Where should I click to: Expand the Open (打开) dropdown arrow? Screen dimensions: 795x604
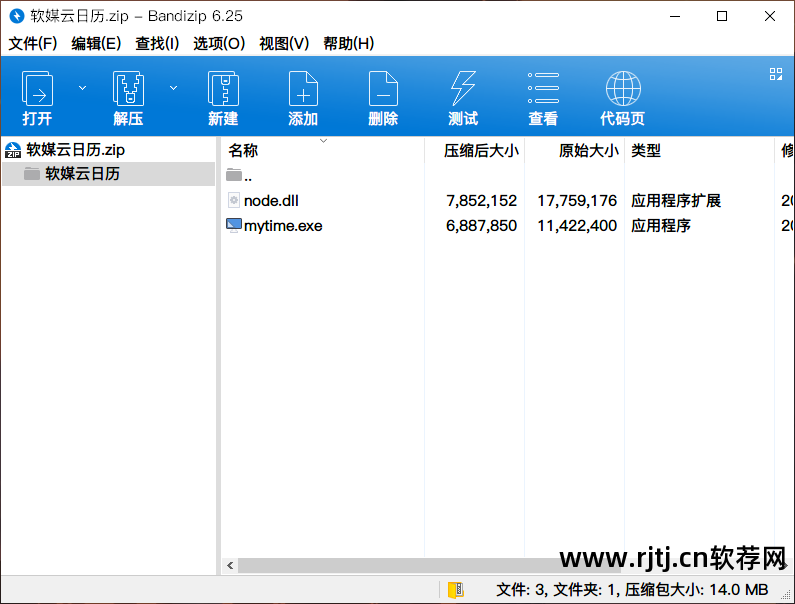click(82, 88)
